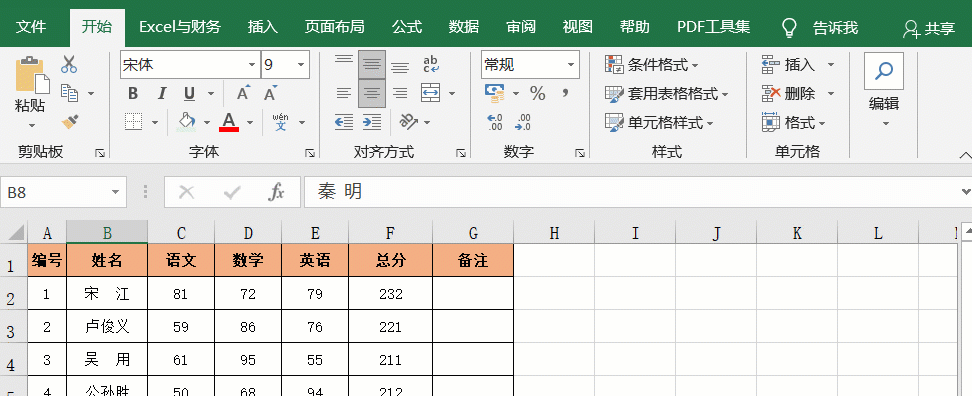This screenshot has height=396, width=972.
Task: Click the cell containing 卢俊义
Action: [107, 327]
